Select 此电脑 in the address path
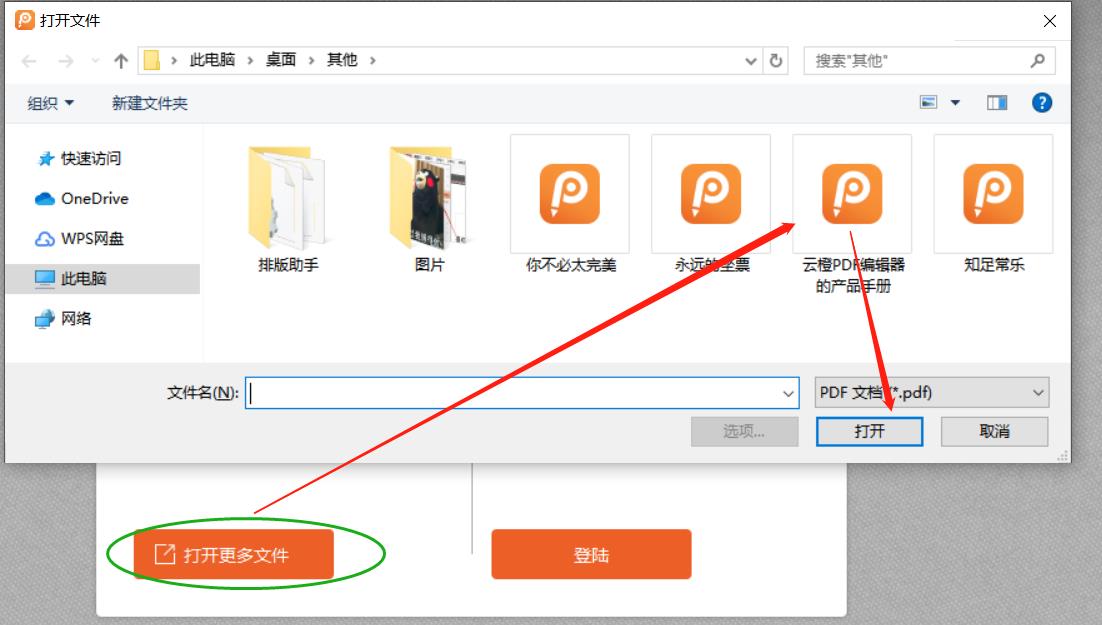 click(x=212, y=60)
